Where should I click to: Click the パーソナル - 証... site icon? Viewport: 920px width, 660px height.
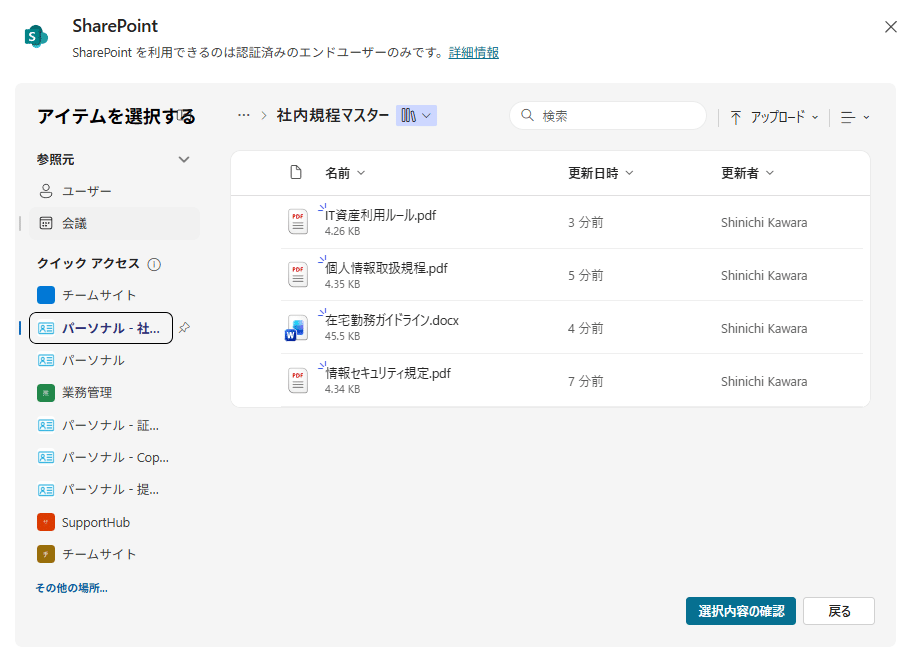click(x=46, y=425)
